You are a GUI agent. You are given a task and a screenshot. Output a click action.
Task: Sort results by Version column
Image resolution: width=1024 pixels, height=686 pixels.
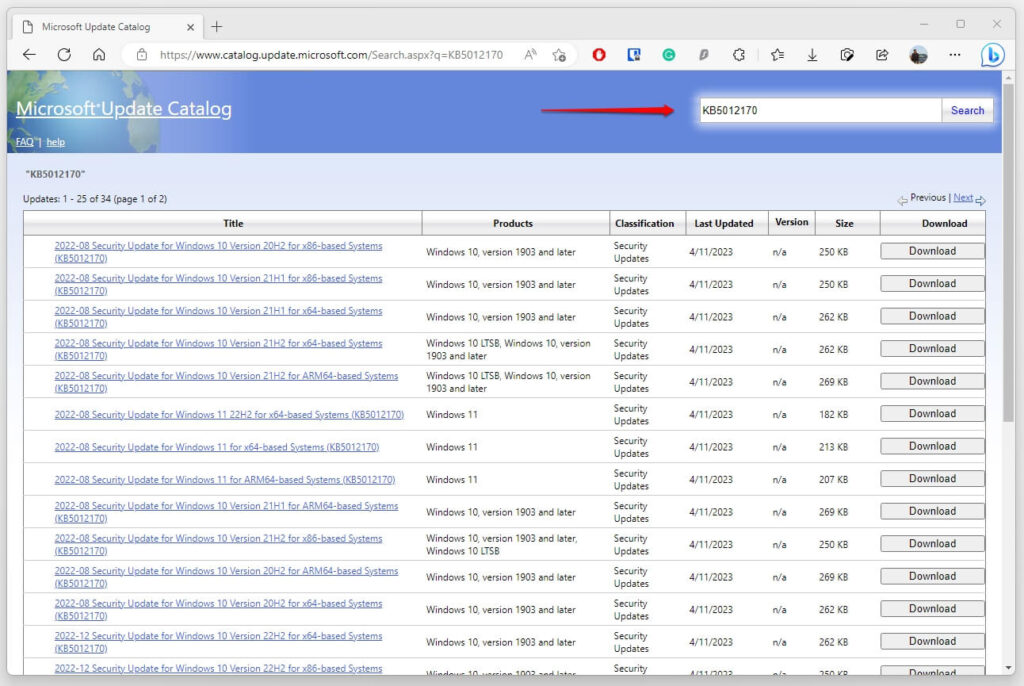tap(792, 222)
